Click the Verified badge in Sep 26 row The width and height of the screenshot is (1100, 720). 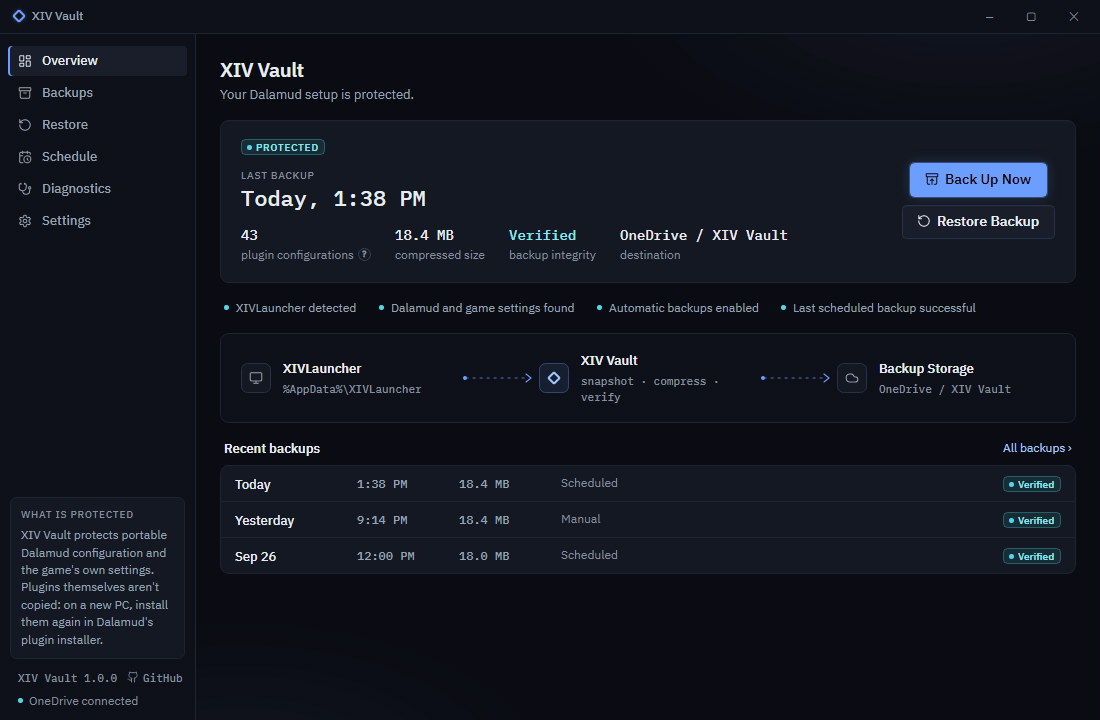(x=1031, y=556)
